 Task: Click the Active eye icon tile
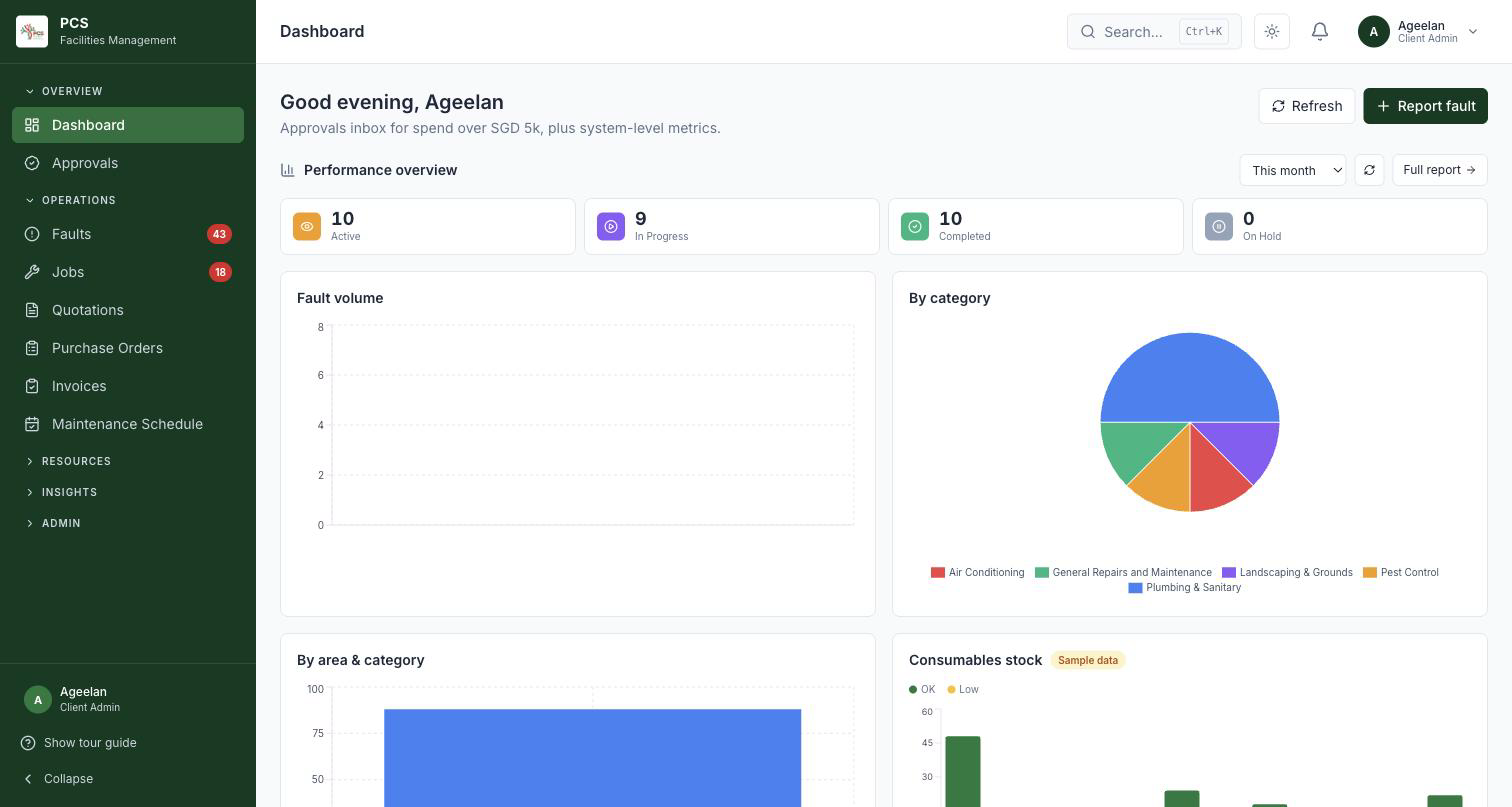click(x=307, y=226)
